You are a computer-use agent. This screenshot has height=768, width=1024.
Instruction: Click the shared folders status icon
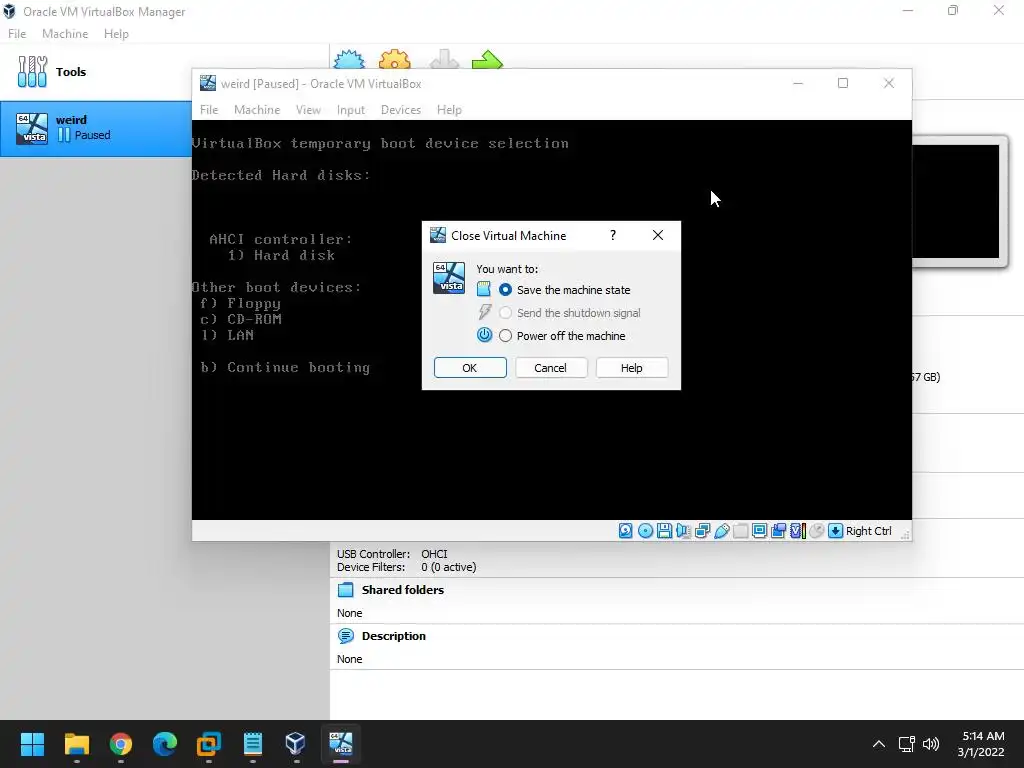[741, 531]
